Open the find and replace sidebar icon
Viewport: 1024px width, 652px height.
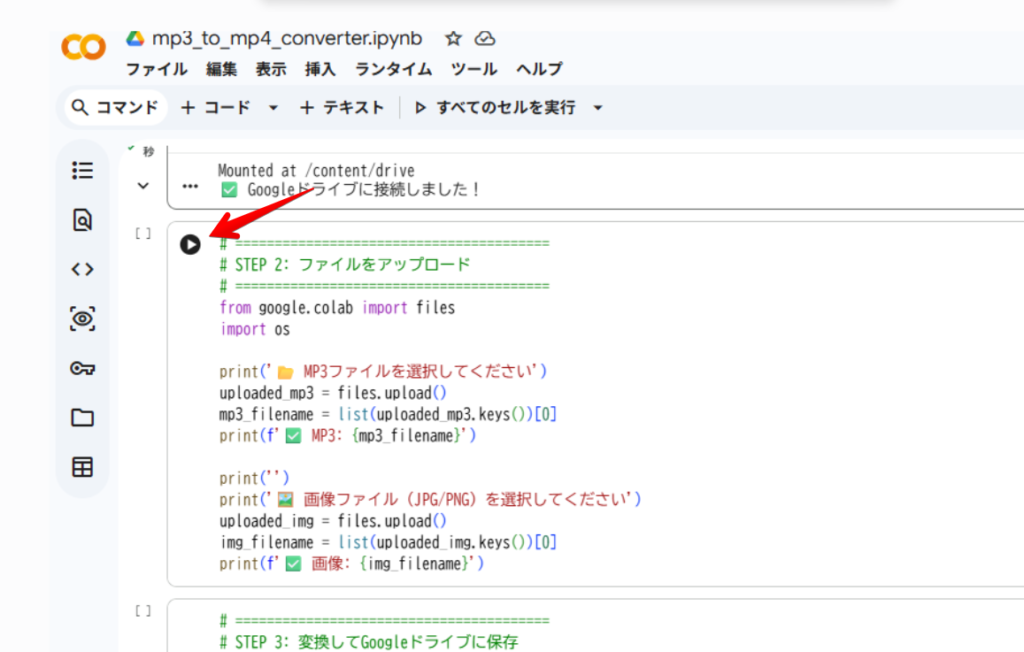82,220
